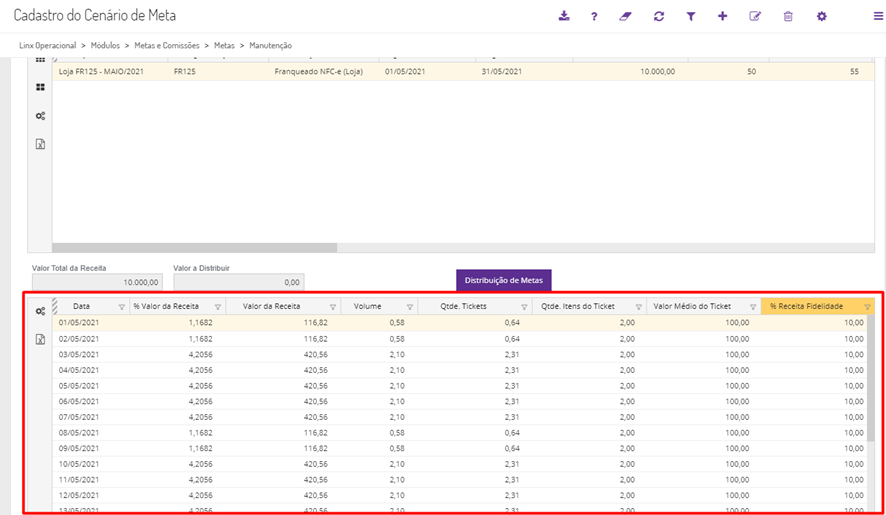The image size is (886, 515).
Task: Click the download icon in top toolbar
Action: [x=564, y=16]
